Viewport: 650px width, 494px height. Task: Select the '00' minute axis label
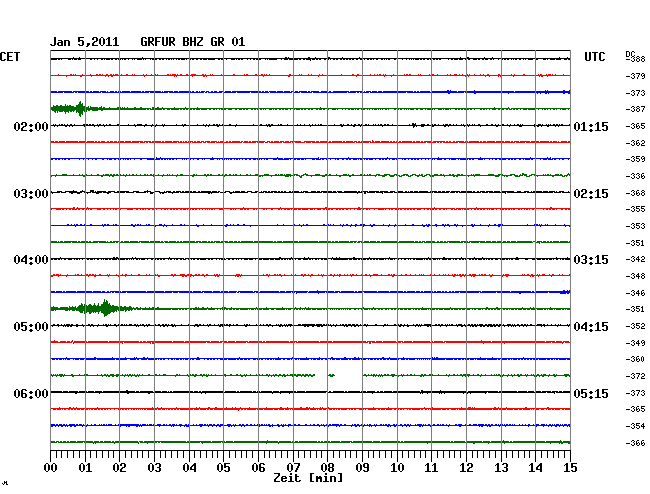[x=51, y=468]
